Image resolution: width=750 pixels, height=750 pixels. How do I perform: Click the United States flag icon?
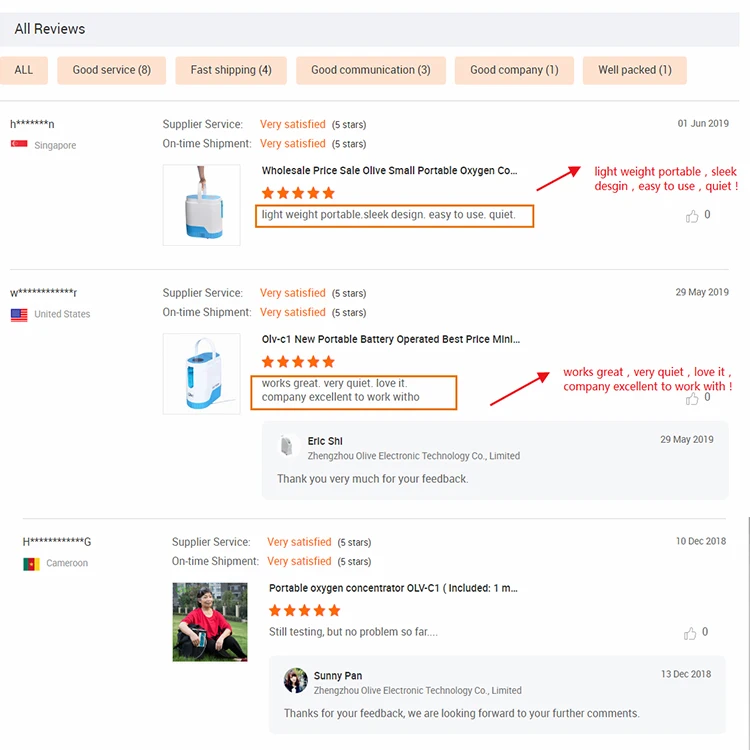[x=19, y=314]
